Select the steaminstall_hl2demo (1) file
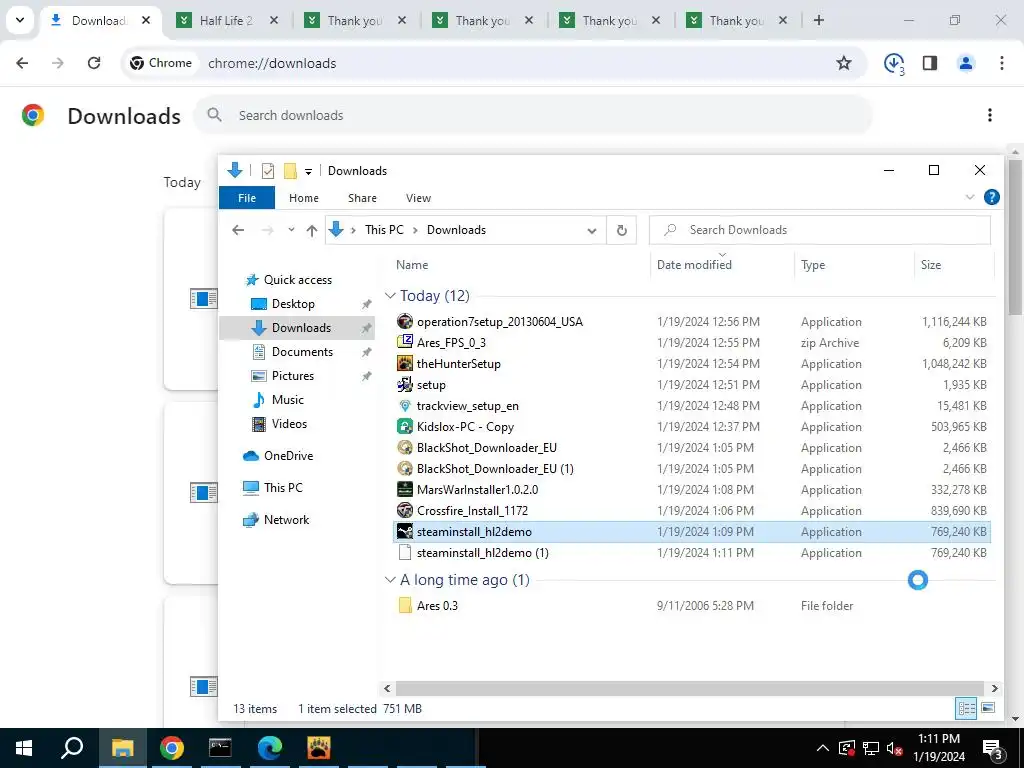The width and height of the screenshot is (1024, 768). (692, 552)
